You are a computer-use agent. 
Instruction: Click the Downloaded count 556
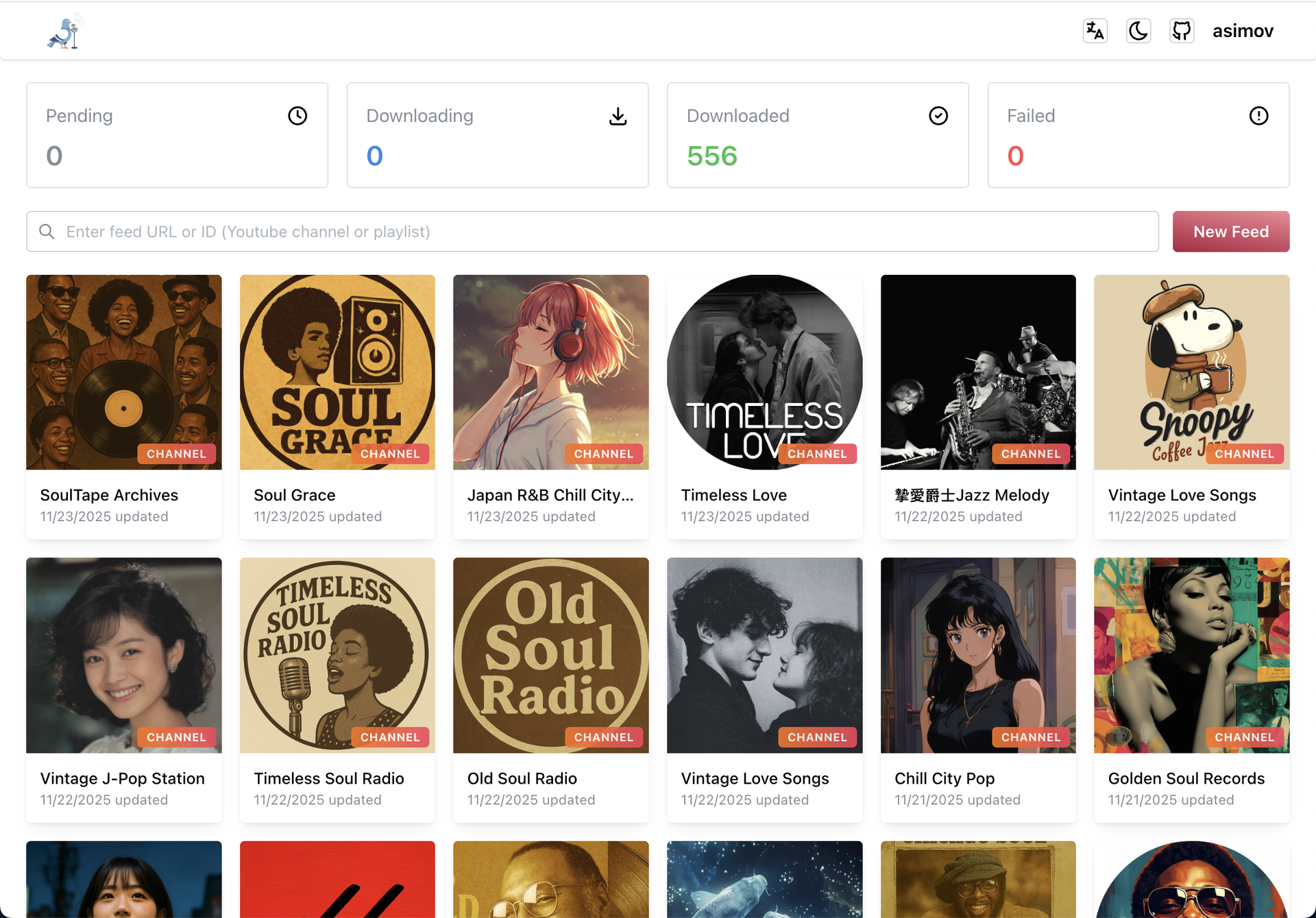pos(711,156)
